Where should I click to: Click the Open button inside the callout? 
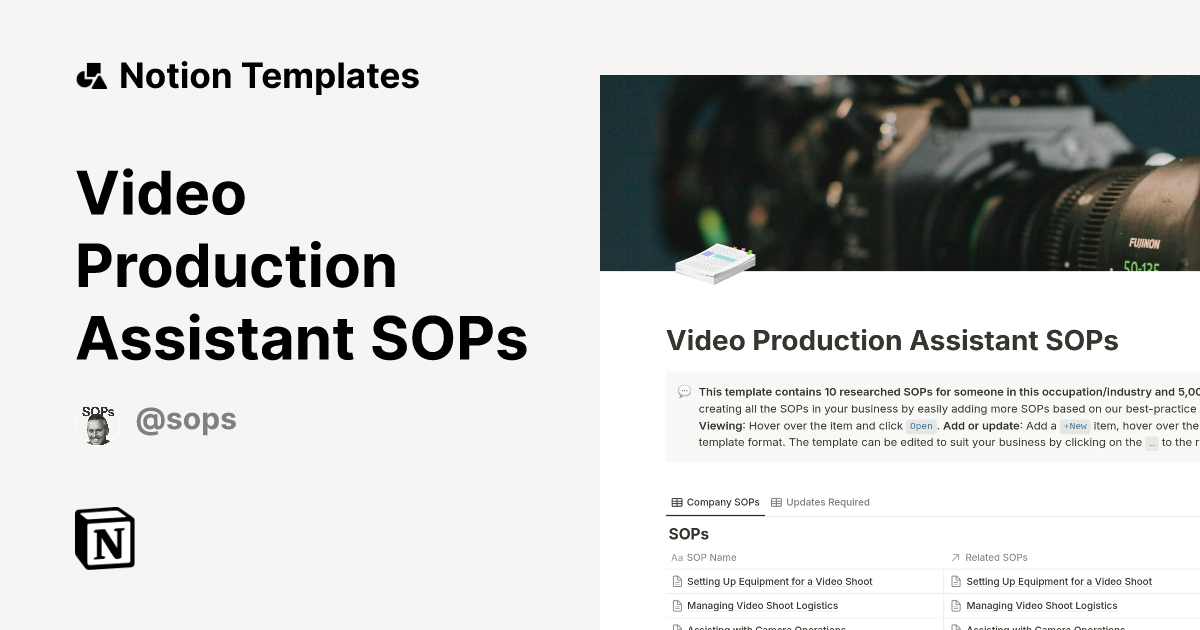coord(920,426)
